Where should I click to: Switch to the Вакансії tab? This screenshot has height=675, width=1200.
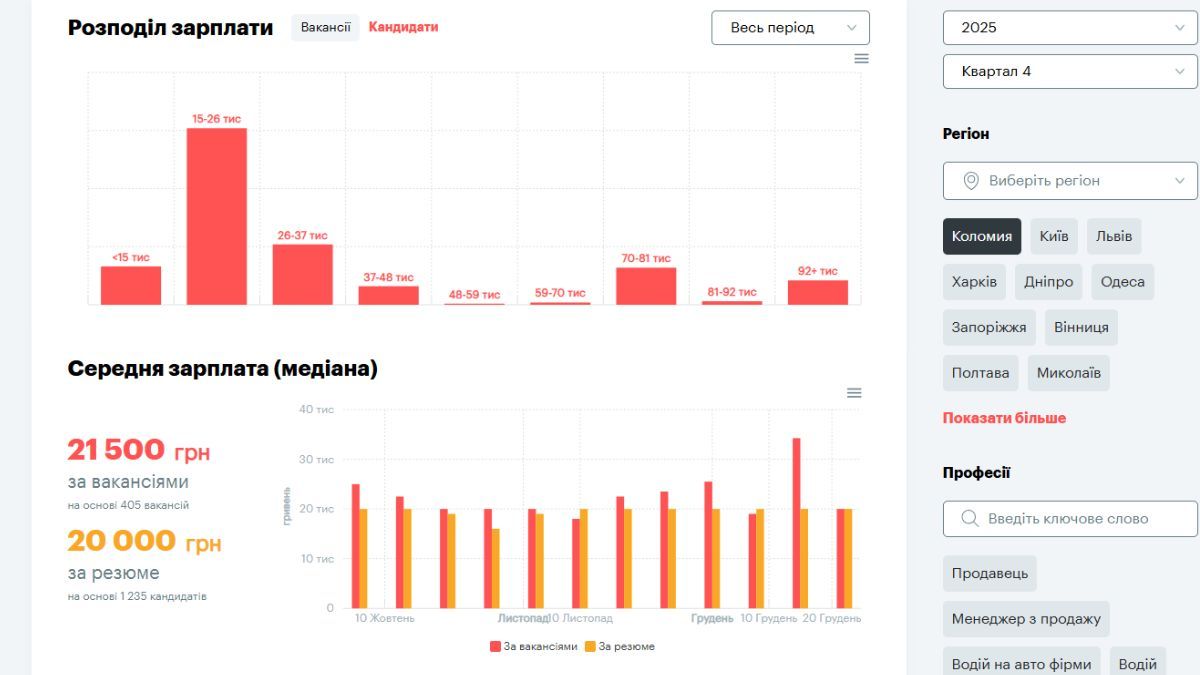[x=325, y=28]
